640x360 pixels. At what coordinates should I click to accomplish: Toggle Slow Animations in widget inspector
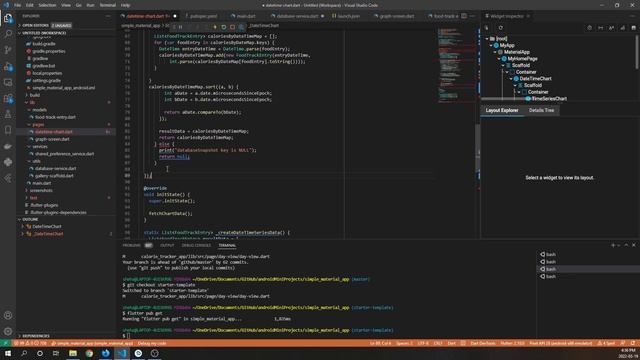(x=589, y=28)
